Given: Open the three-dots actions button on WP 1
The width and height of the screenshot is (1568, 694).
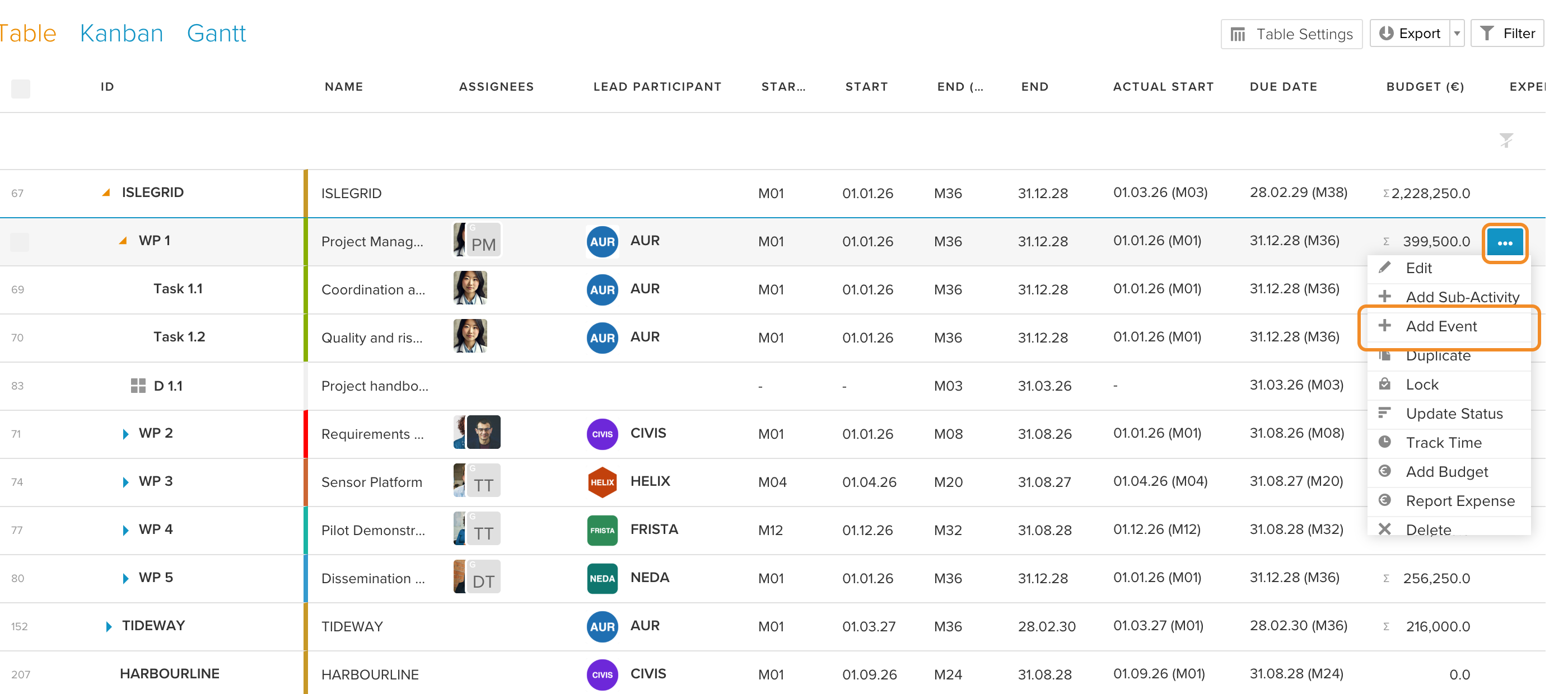Looking at the screenshot, I should (1504, 243).
